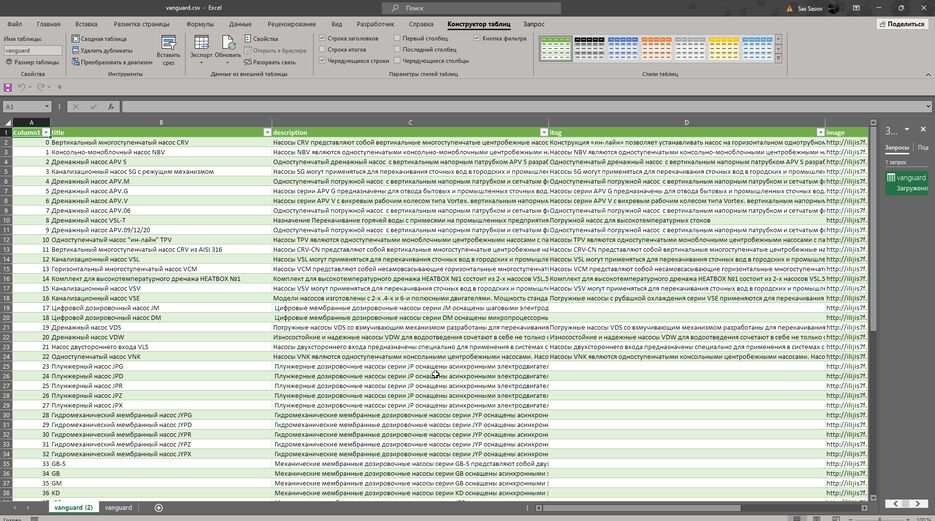This screenshot has height=521, width=935.
Task: Click the Undo arrow in quick access toolbar
Action: (21, 88)
